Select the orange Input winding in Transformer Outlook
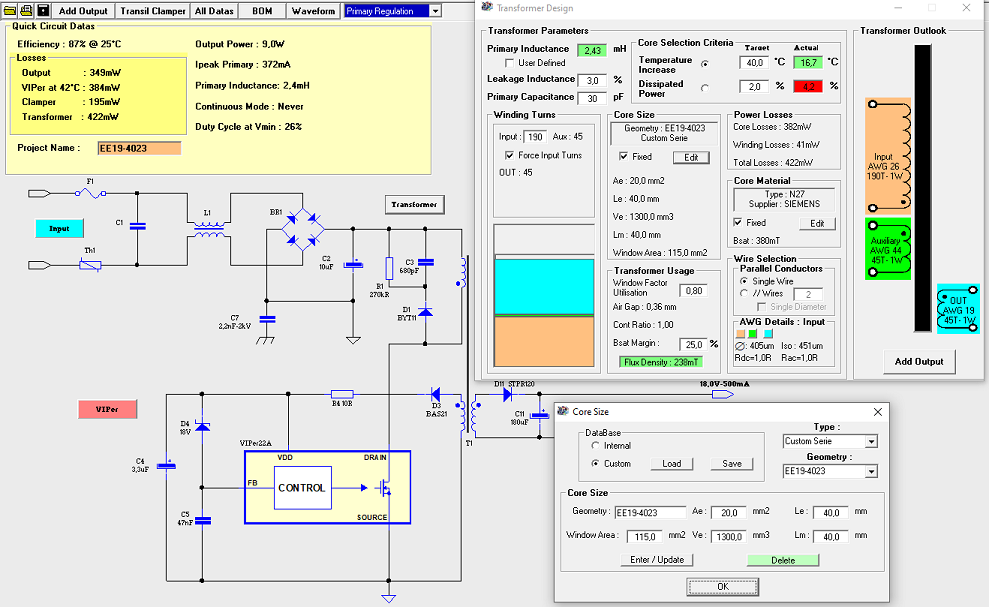 [x=887, y=155]
